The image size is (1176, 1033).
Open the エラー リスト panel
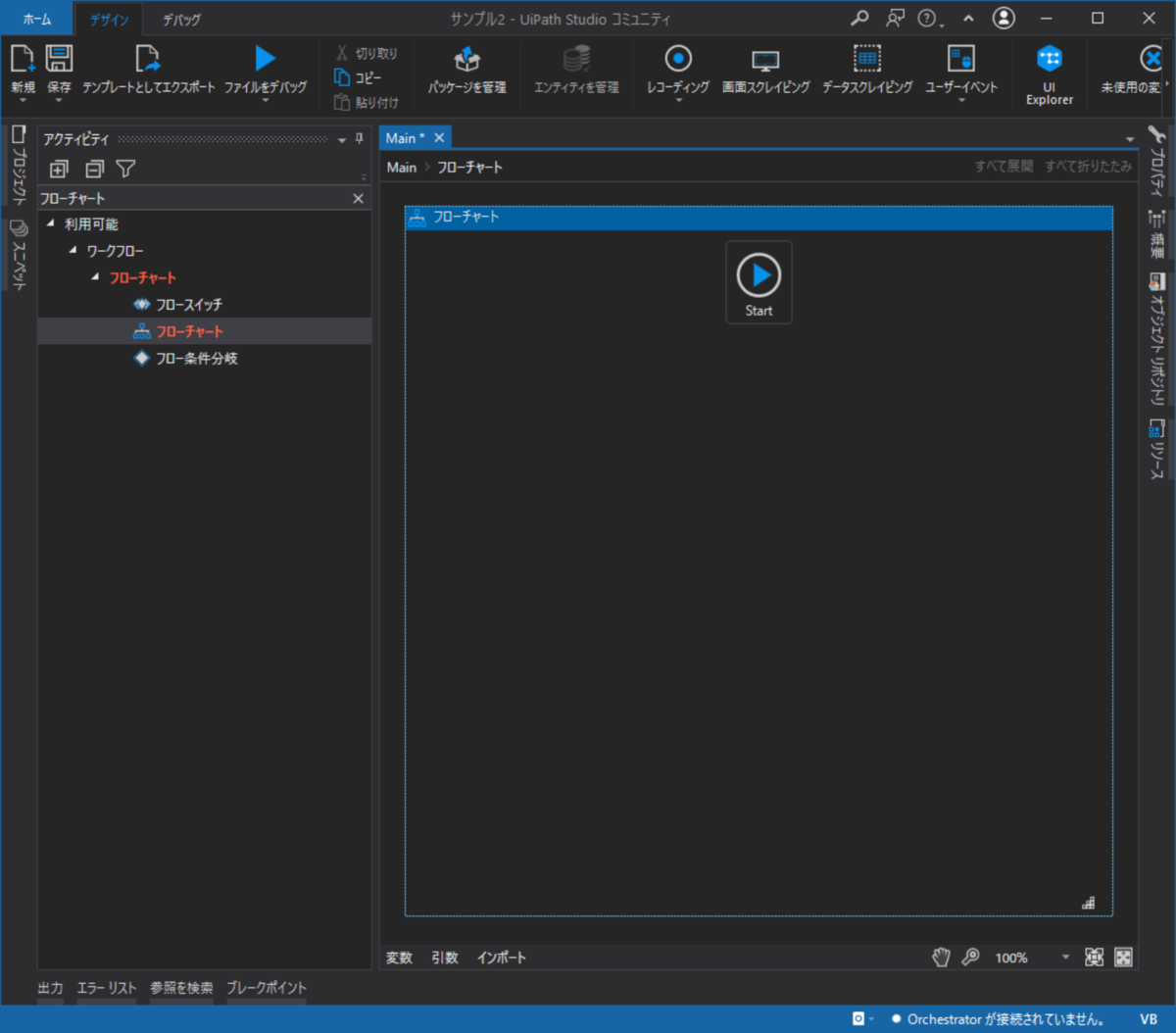click(x=107, y=987)
